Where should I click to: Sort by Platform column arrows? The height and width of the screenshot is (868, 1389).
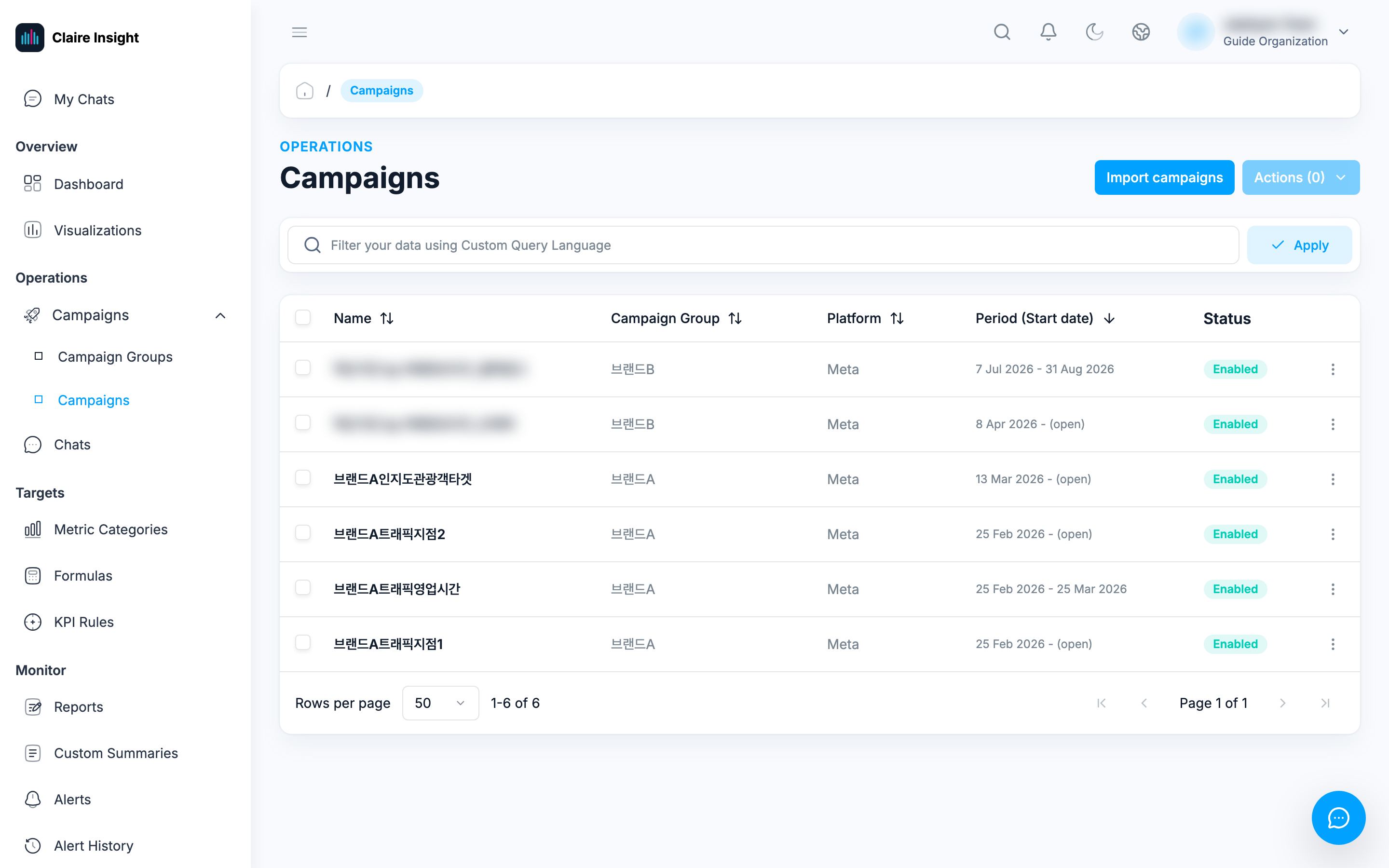(897, 319)
